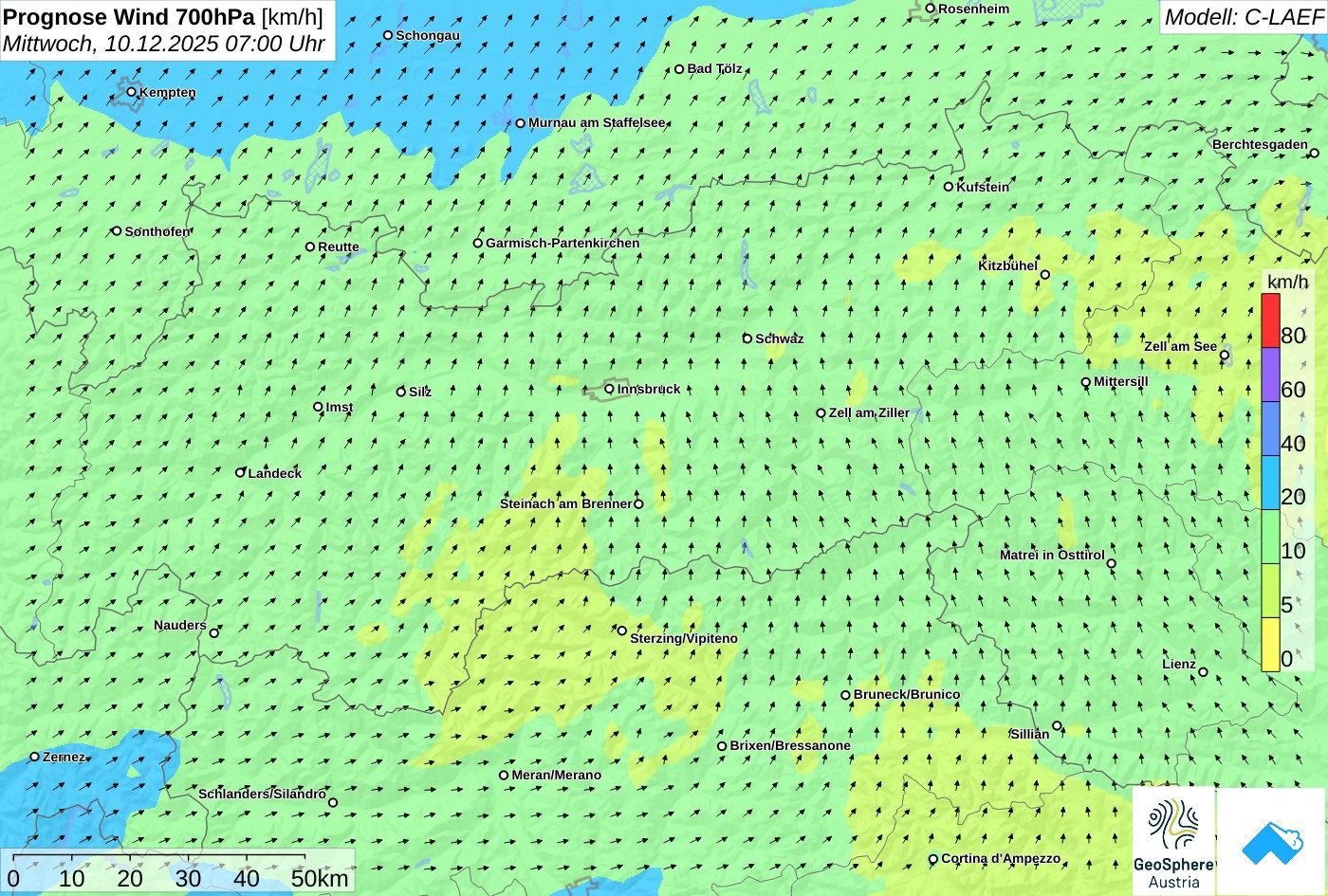Screen dimensions: 1328x896
Task: Click the Kempten location marker circle
Action: pos(132,92)
